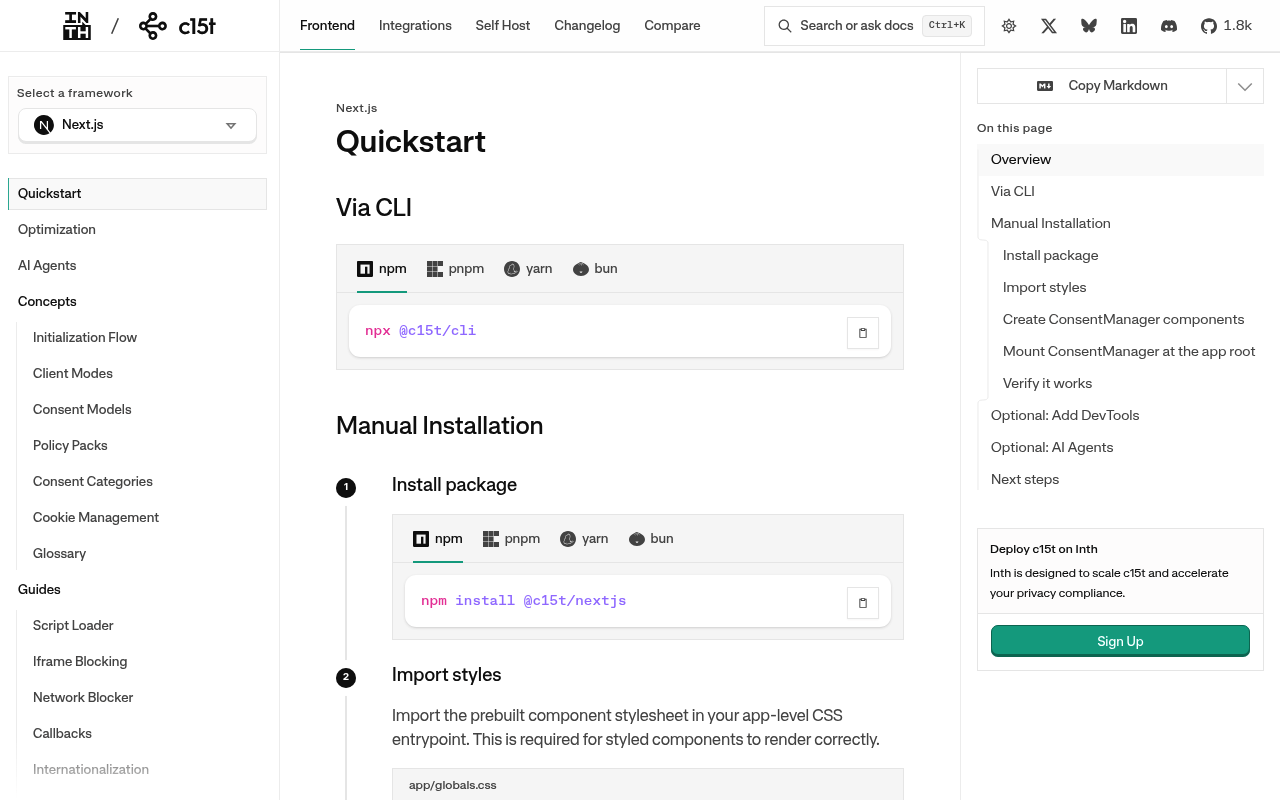The width and height of the screenshot is (1280, 800).
Task: Open the Integrations nav tab
Action: (x=415, y=26)
